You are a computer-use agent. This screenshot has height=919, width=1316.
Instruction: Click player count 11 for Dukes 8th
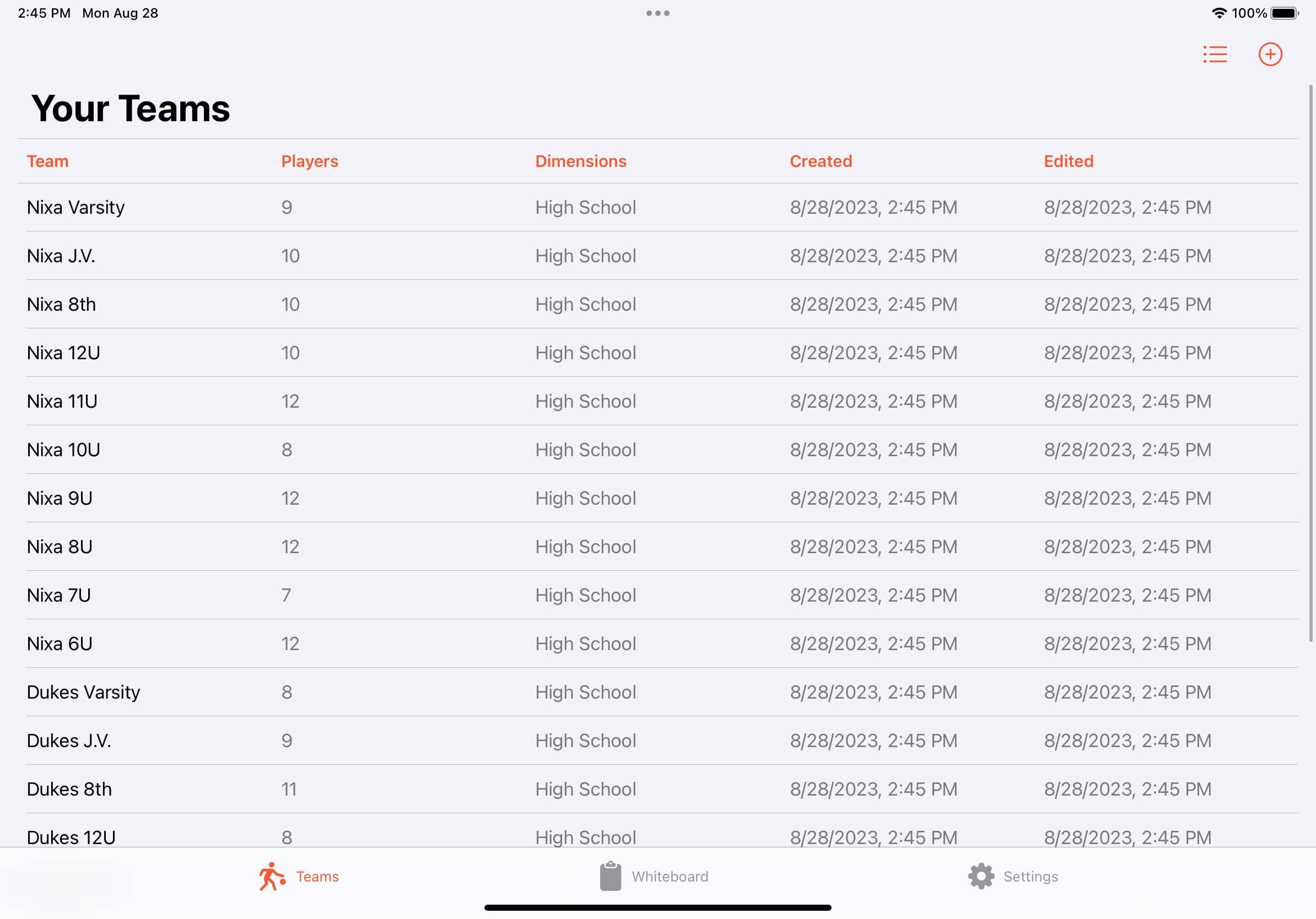point(289,790)
